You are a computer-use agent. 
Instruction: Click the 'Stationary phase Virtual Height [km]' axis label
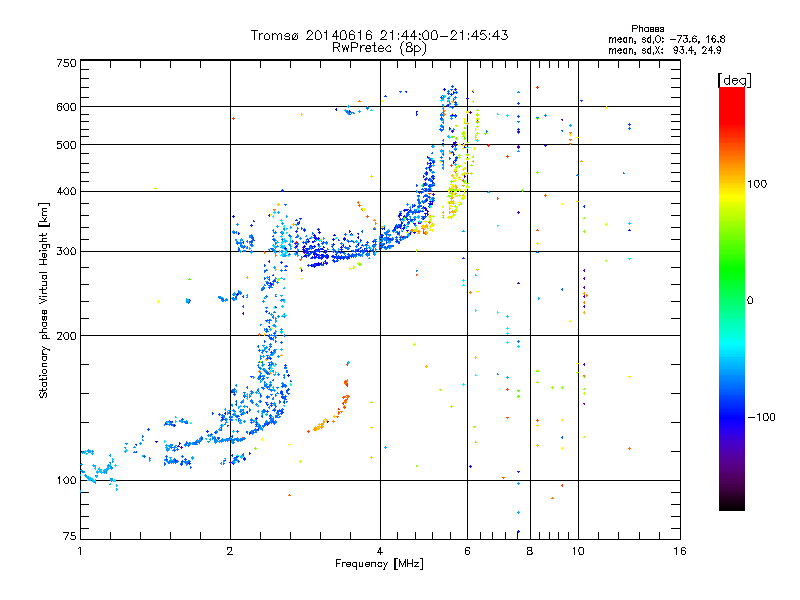[x=44, y=301]
